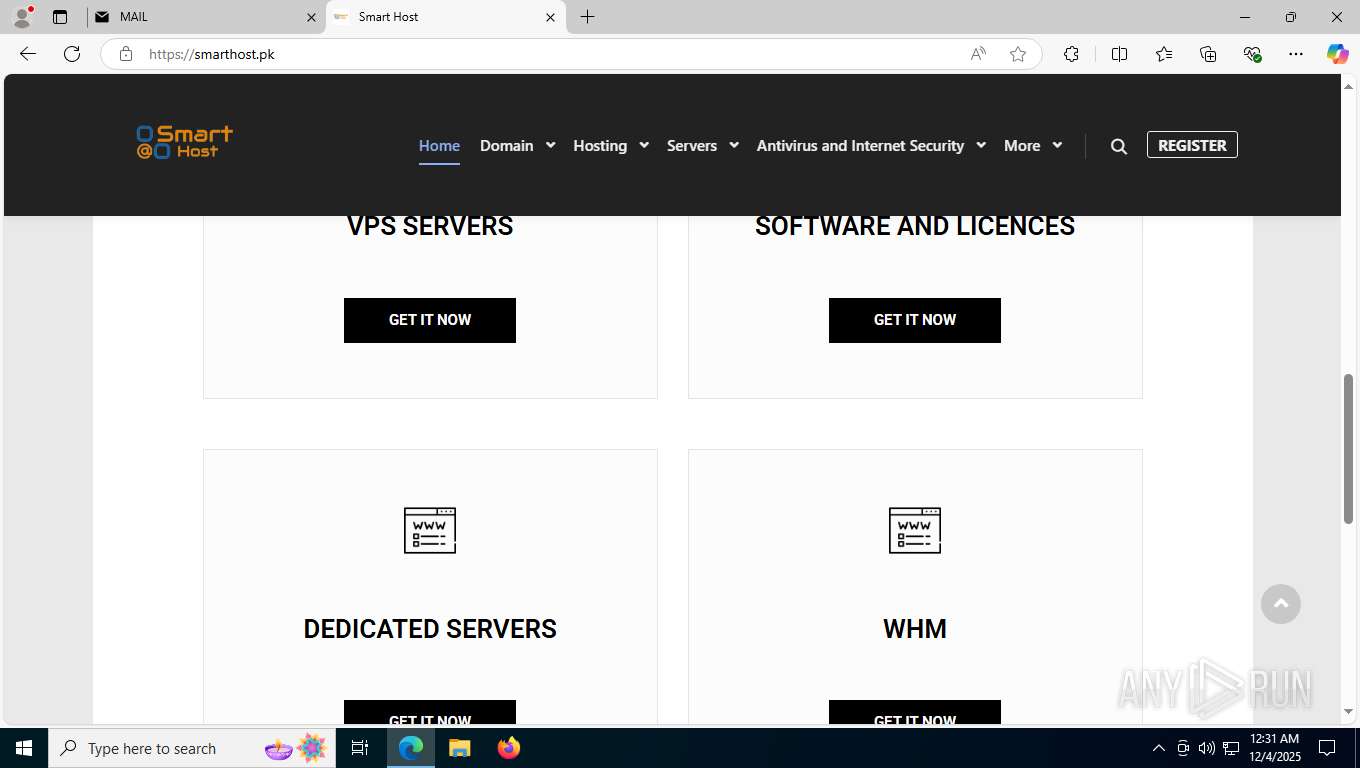Click the Windows taskbar search box
The image size is (1360, 768).
(190, 748)
